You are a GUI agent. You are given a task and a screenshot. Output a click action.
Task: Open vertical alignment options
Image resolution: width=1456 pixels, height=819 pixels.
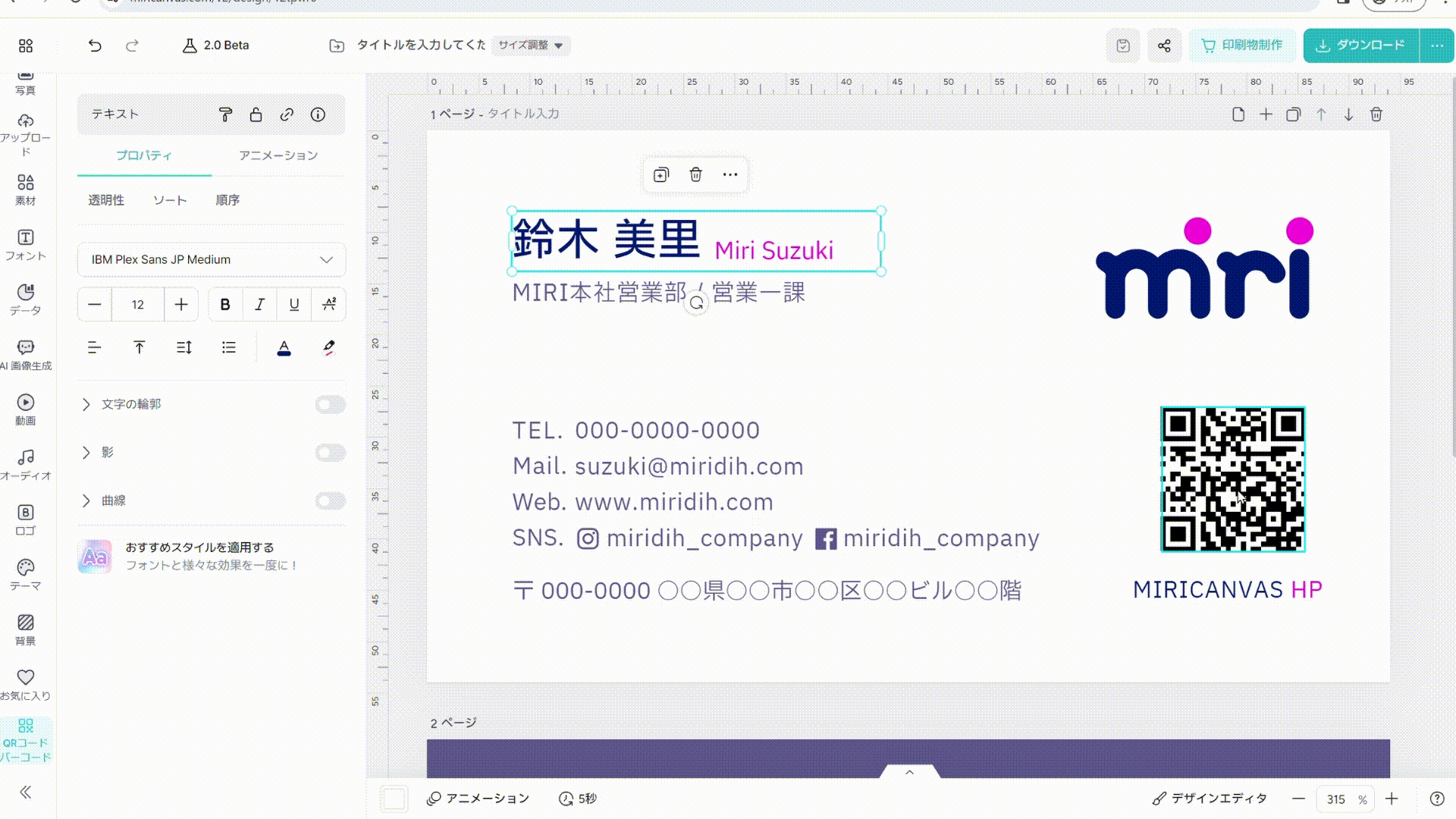139,347
